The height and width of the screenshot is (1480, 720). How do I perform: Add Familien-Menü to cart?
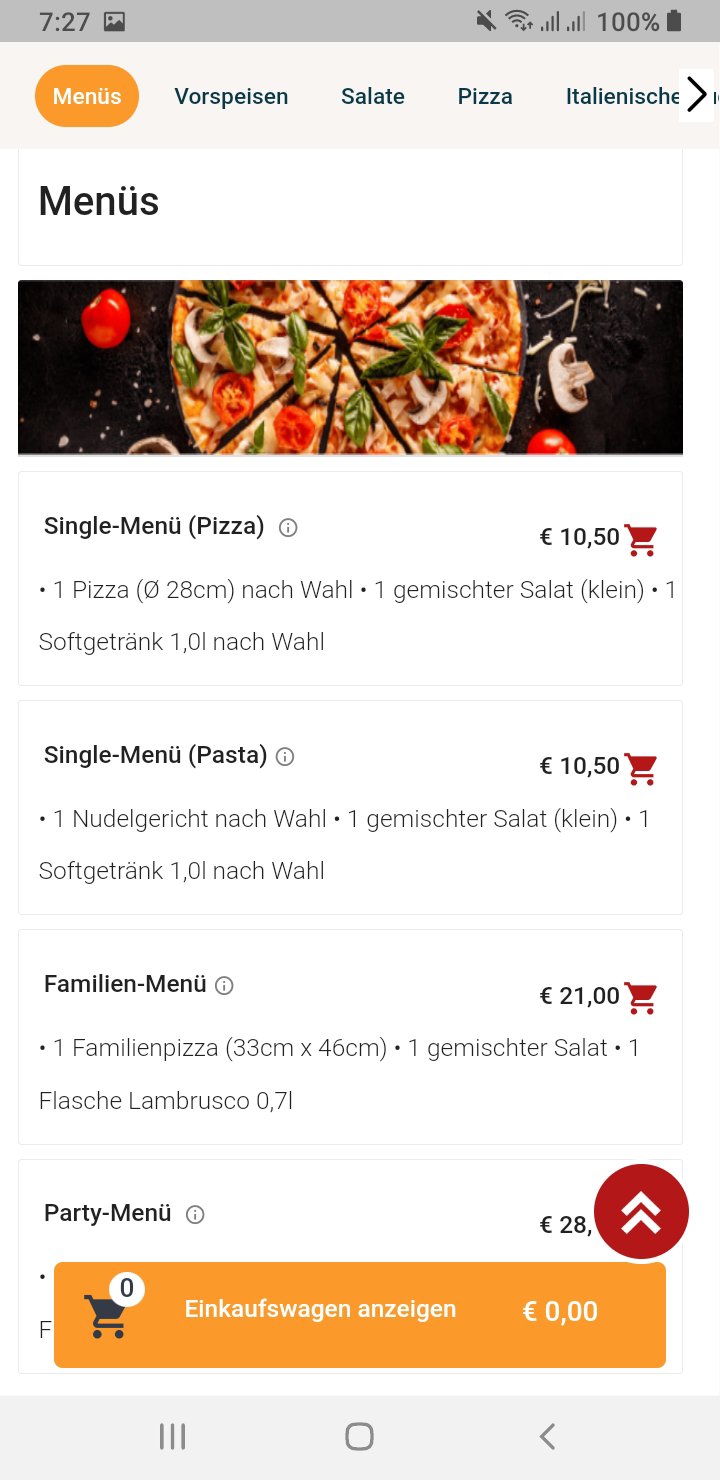tap(640, 997)
